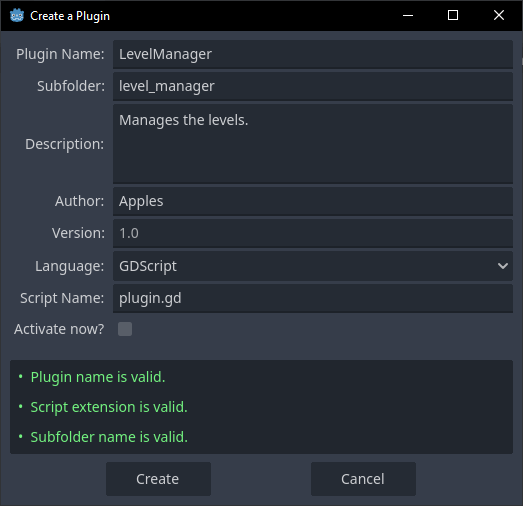Image resolution: width=523 pixels, height=506 pixels.
Task: Click the Version field showing 1.0
Action: click(x=313, y=233)
